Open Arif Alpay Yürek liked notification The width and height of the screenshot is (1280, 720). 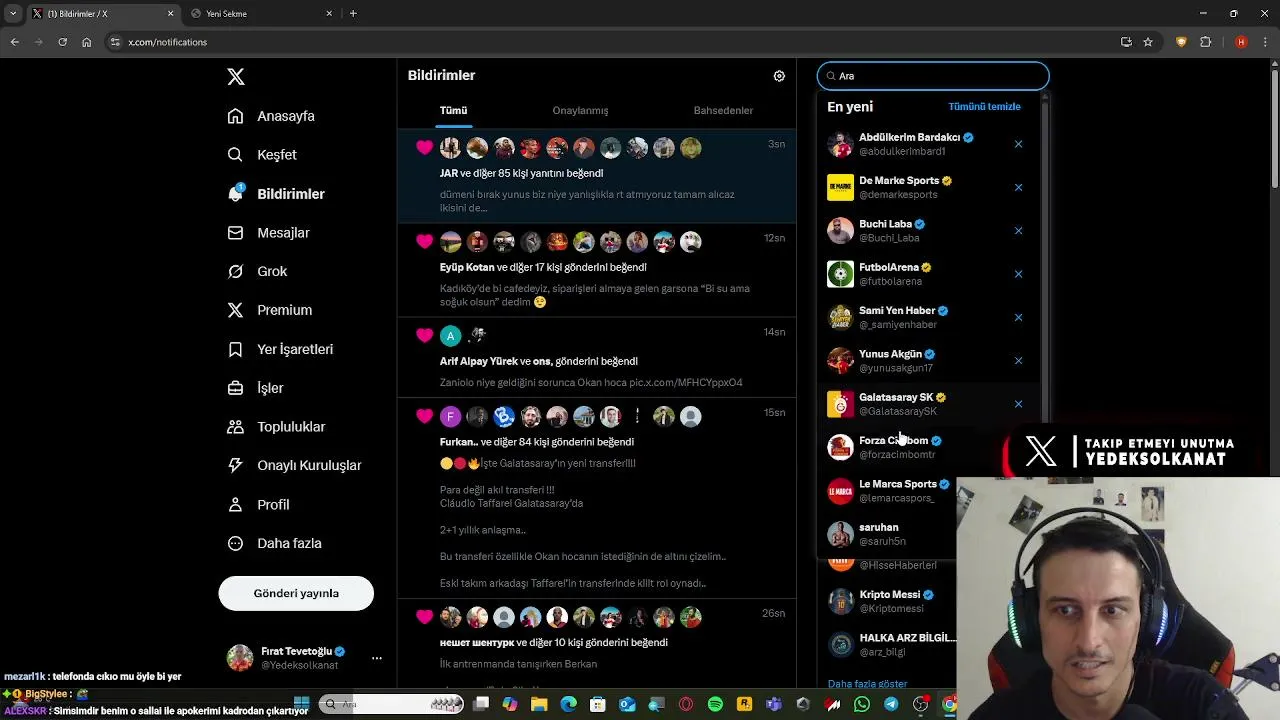coord(597,358)
